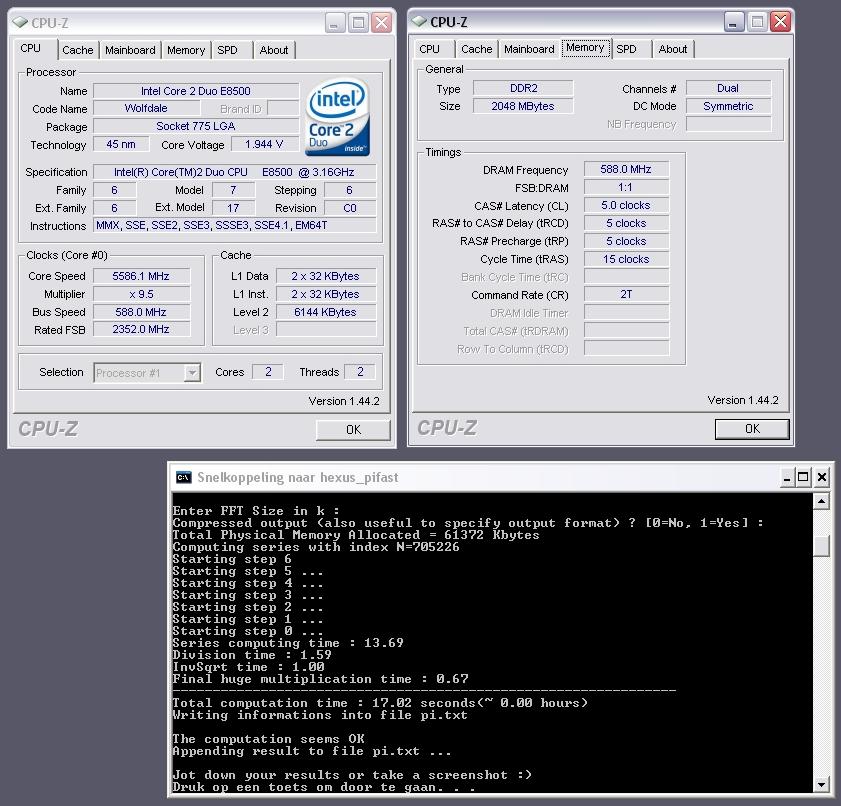
Task: Click the Ext. Model value 17
Action: pos(233,208)
